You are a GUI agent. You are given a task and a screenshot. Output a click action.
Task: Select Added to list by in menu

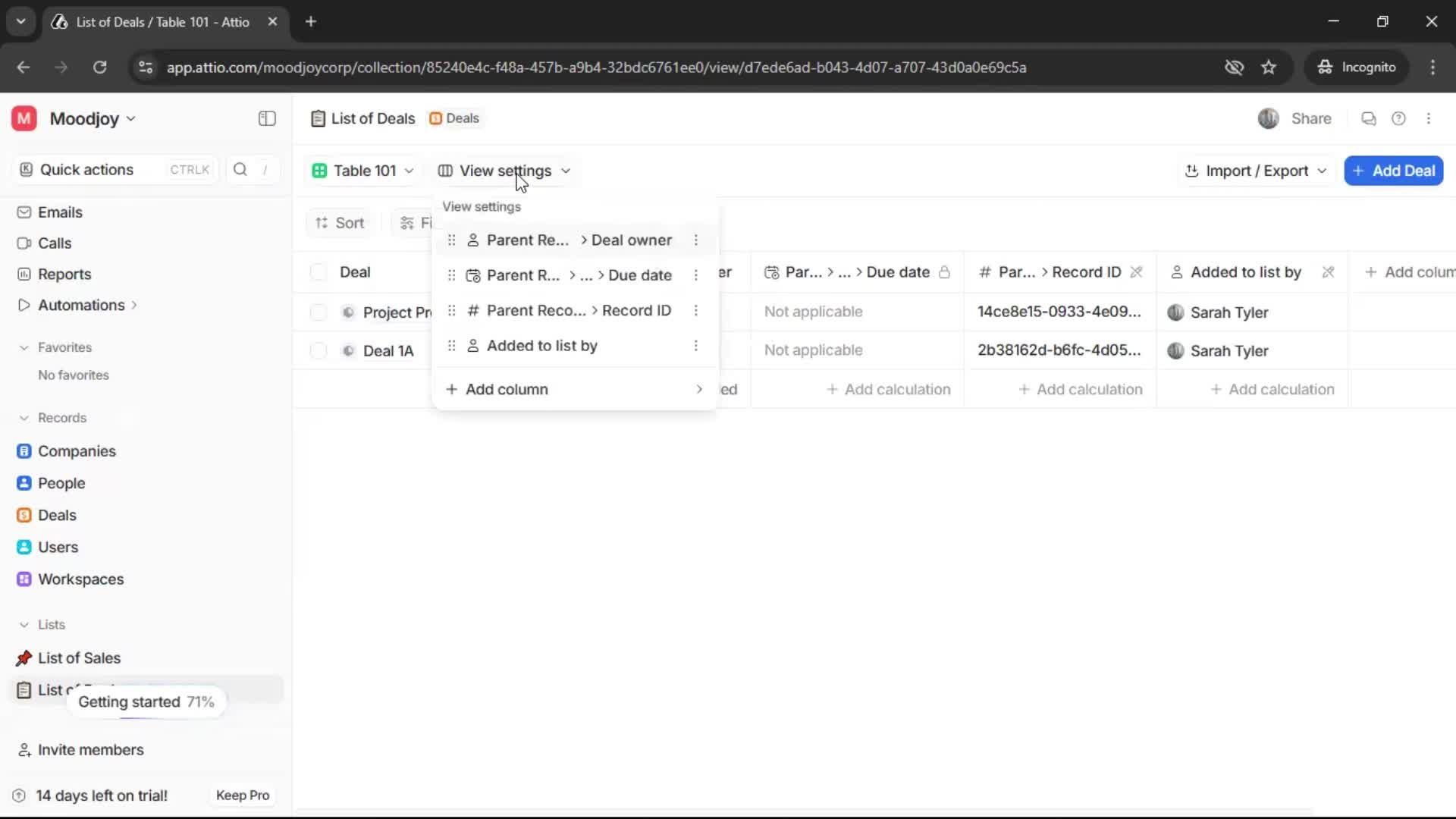[543, 345]
